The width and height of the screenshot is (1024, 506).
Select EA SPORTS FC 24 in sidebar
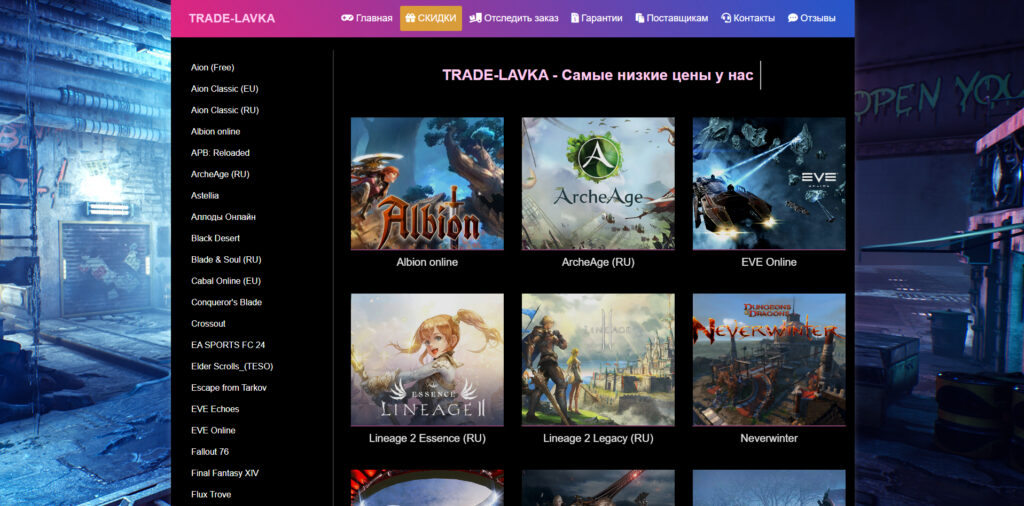[x=228, y=345]
